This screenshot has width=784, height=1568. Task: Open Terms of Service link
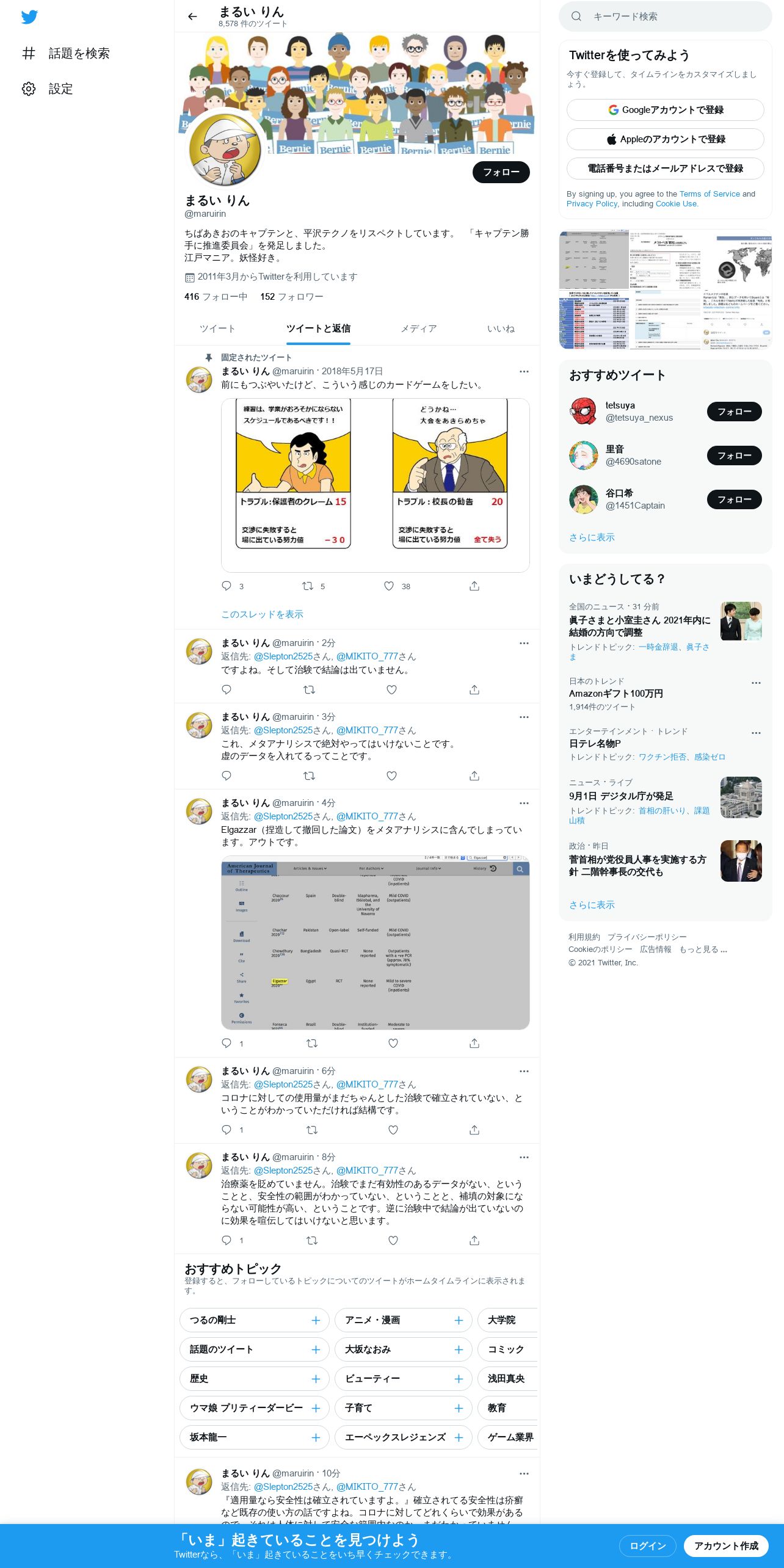[x=710, y=194]
